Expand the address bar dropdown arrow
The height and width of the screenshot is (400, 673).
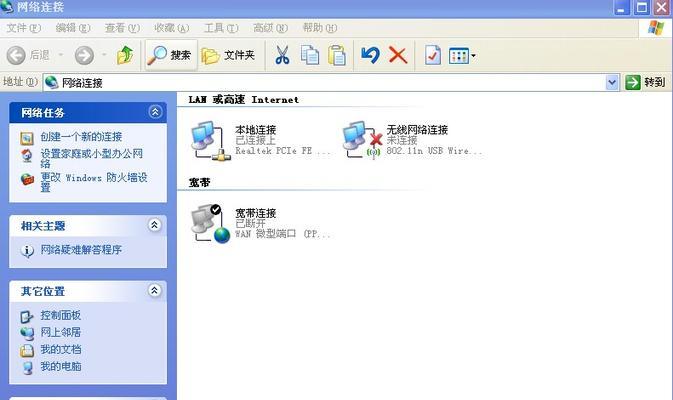tap(612, 82)
